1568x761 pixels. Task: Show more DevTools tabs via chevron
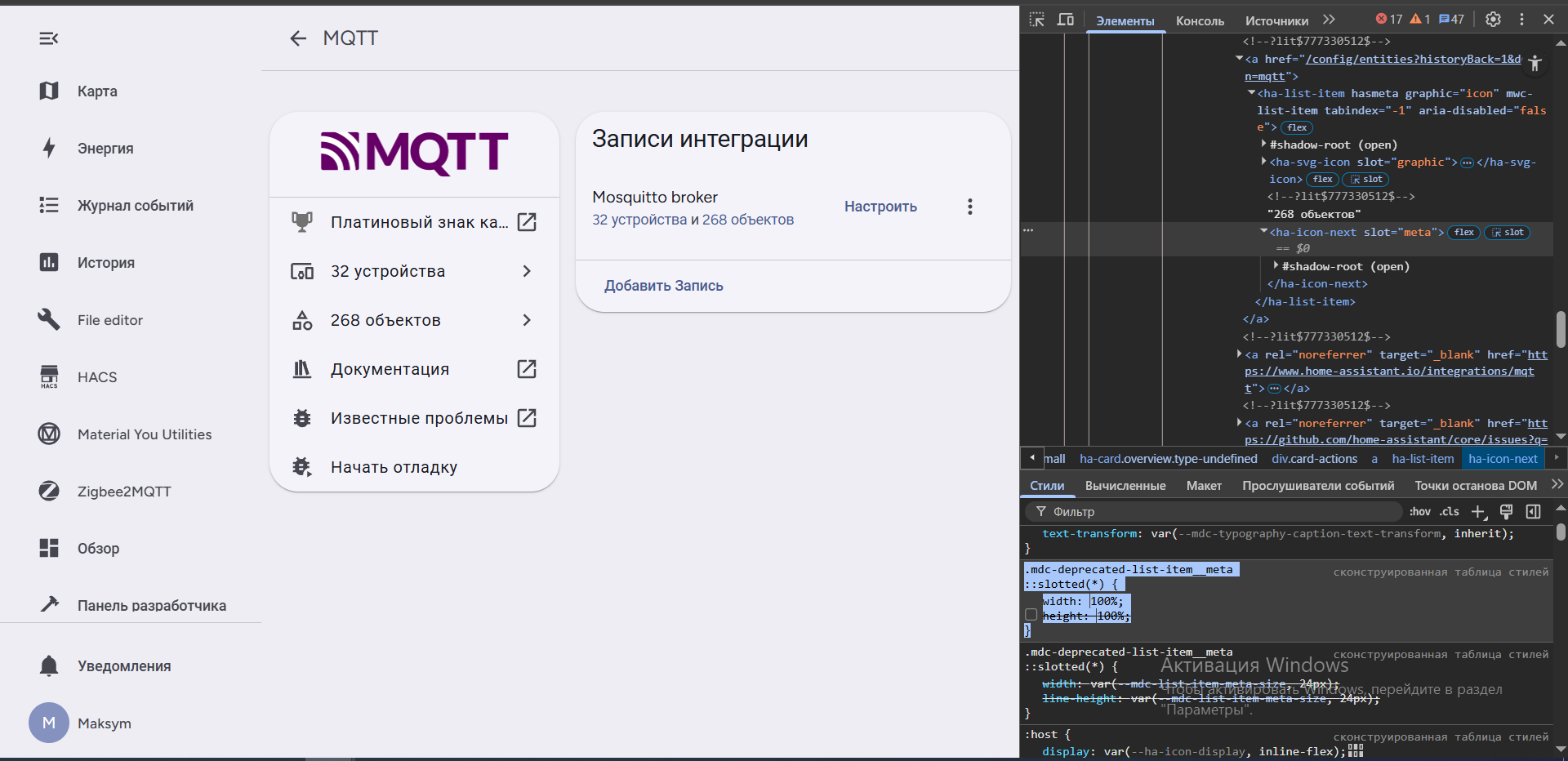click(1329, 20)
